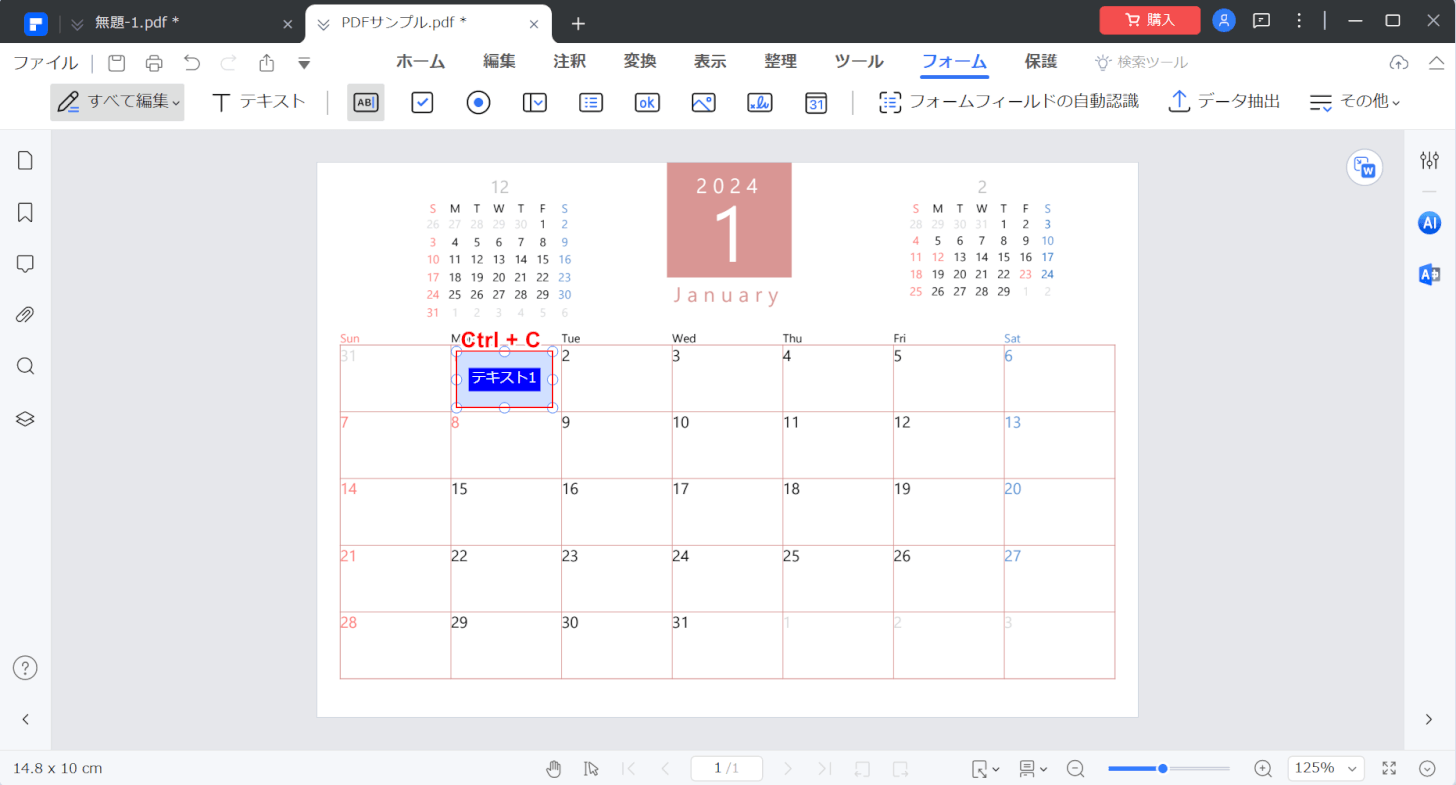Adjust the zoom slider handle
1456x785 pixels.
1162,768
